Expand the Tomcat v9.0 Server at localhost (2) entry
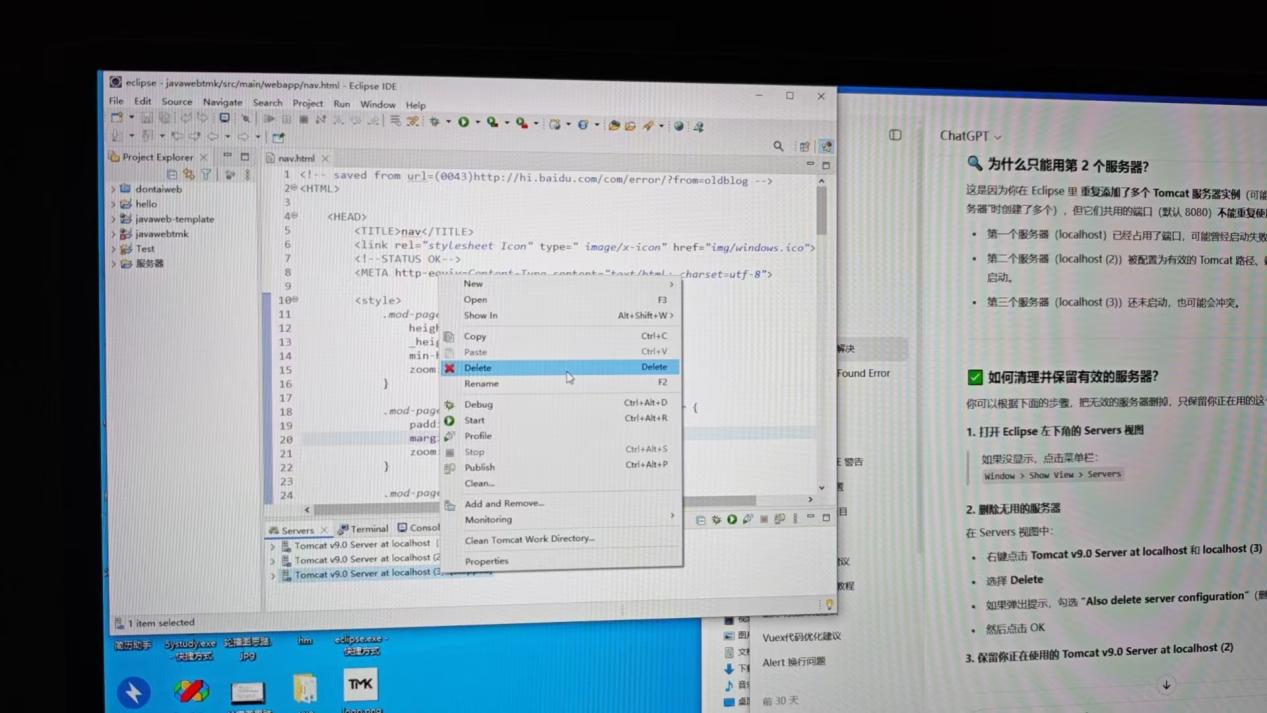Viewport: 1267px width, 713px height. 272,560
